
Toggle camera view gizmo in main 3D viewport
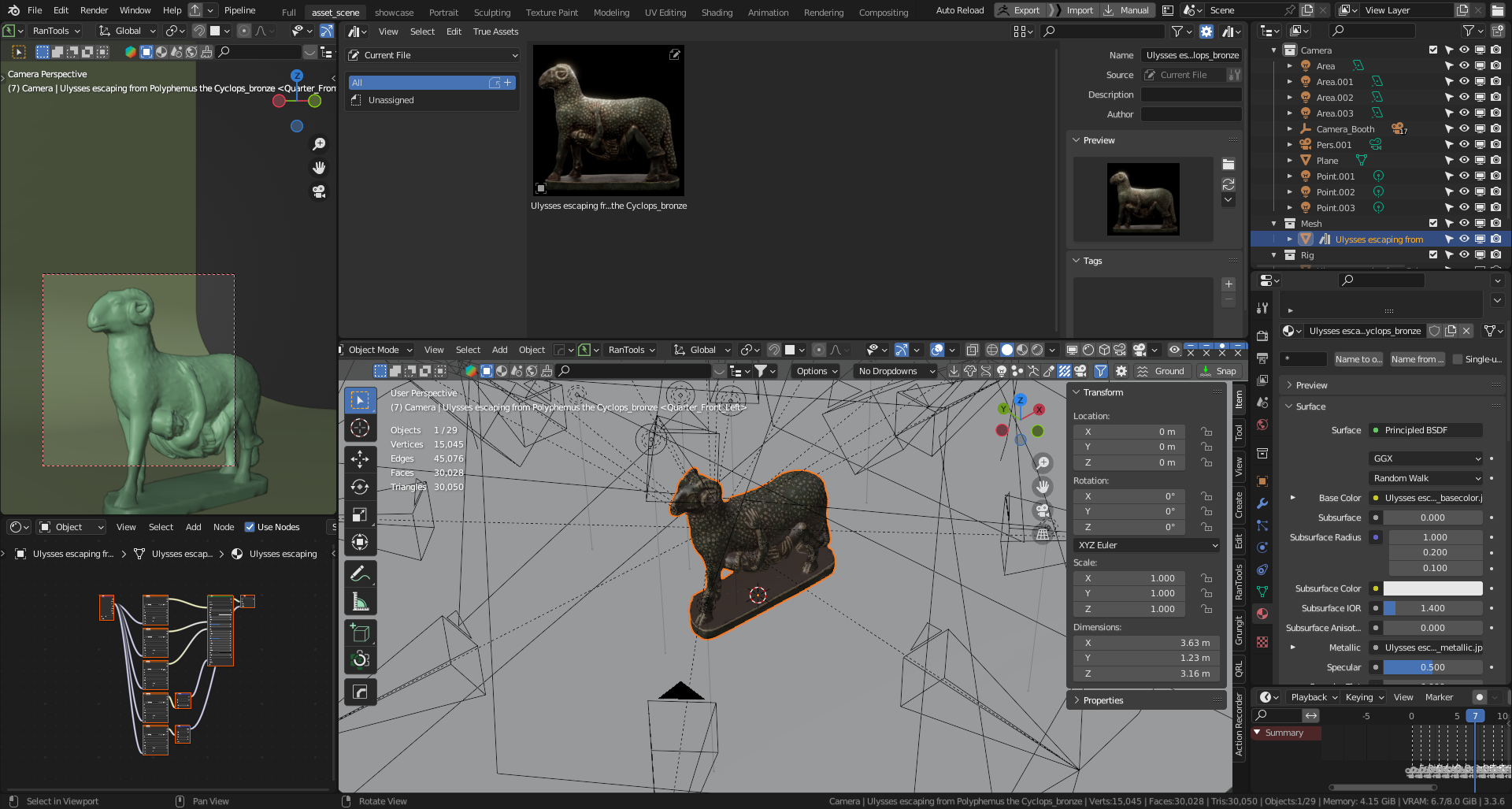click(x=1042, y=510)
